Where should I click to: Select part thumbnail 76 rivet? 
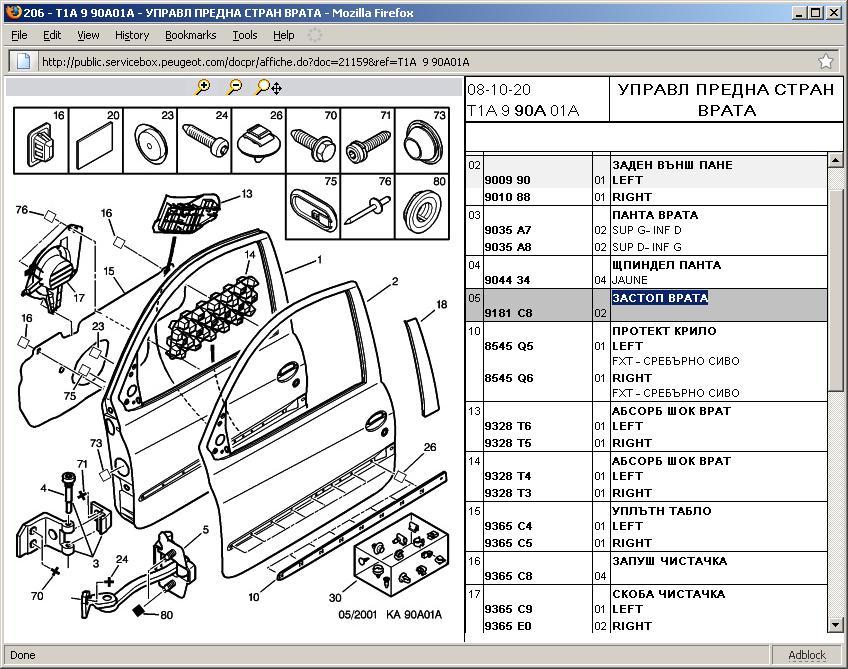(x=368, y=207)
